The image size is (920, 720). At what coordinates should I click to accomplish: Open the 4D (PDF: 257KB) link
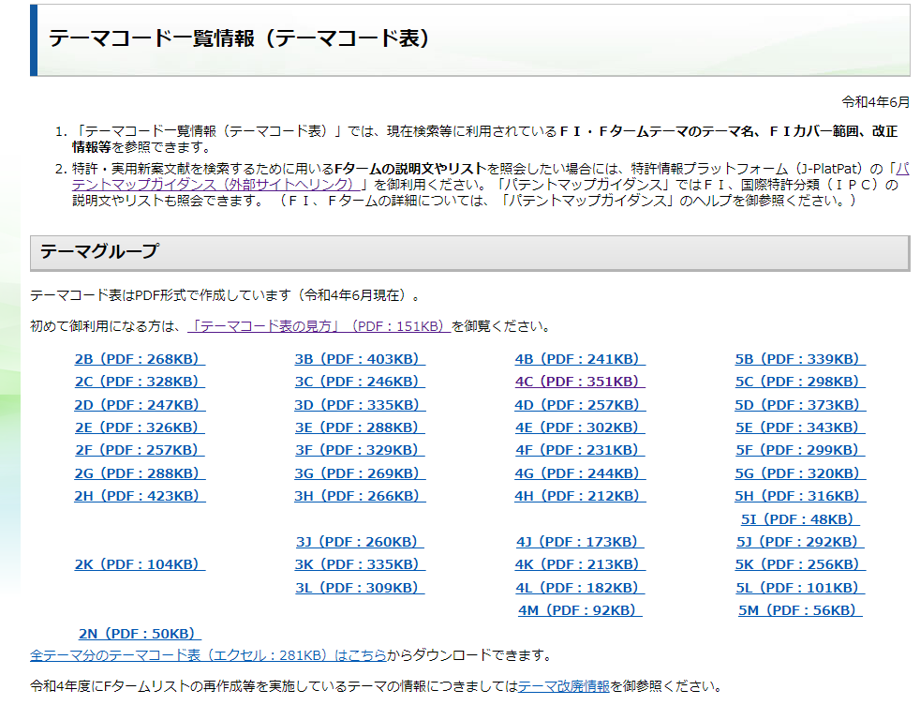click(x=580, y=404)
